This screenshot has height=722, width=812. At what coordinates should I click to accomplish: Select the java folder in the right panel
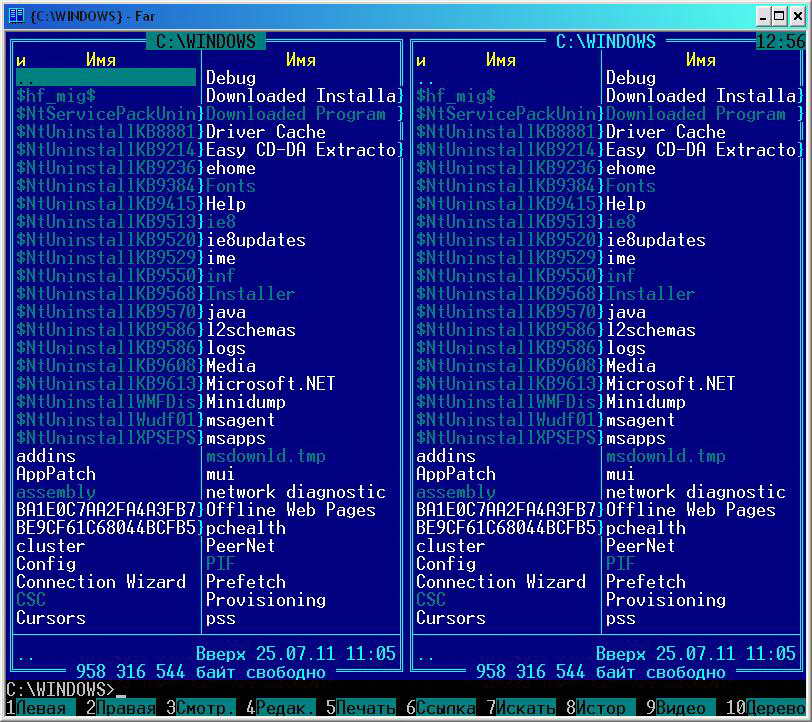(625, 312)
